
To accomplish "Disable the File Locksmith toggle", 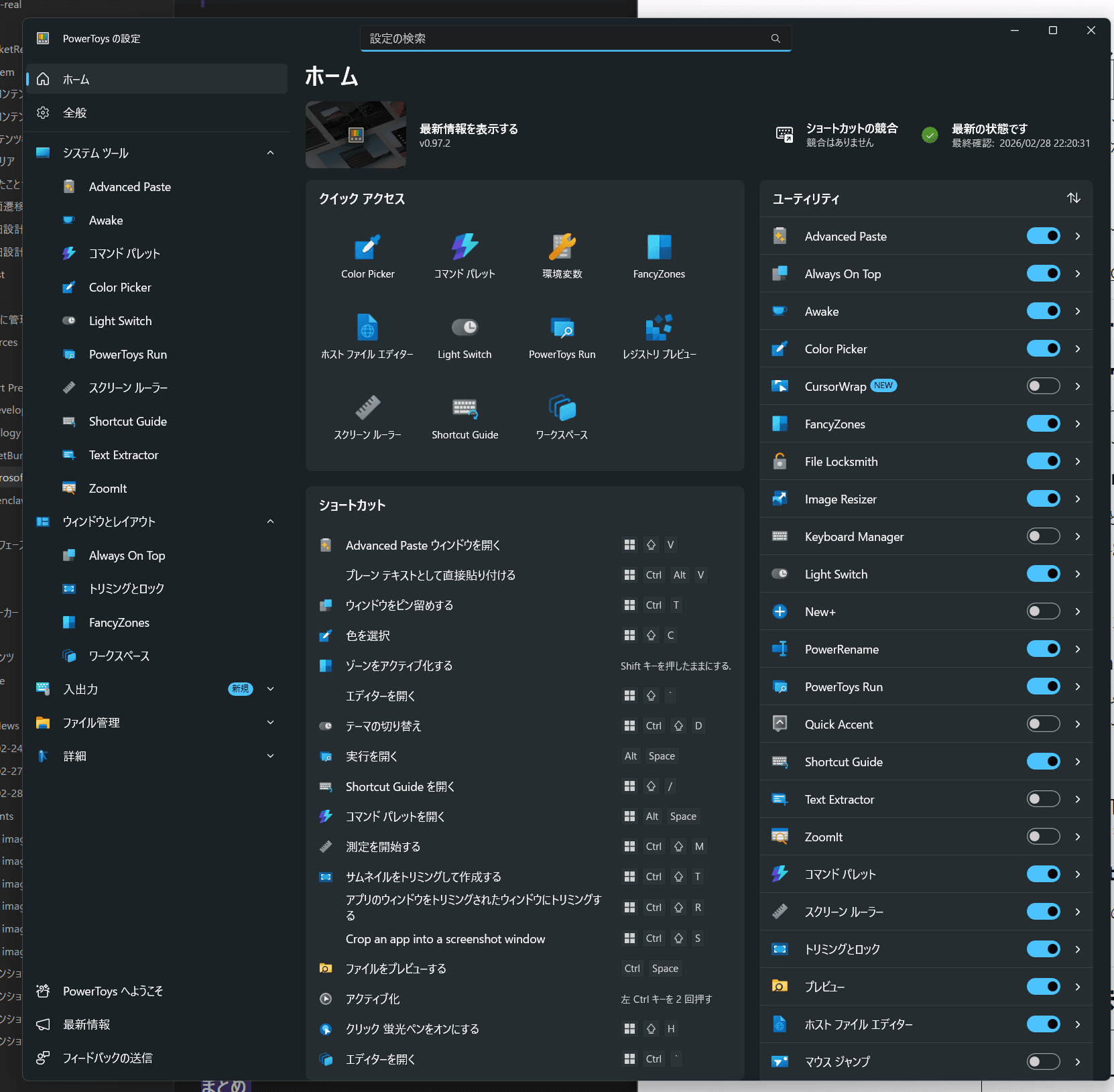I will (1043, 461).
